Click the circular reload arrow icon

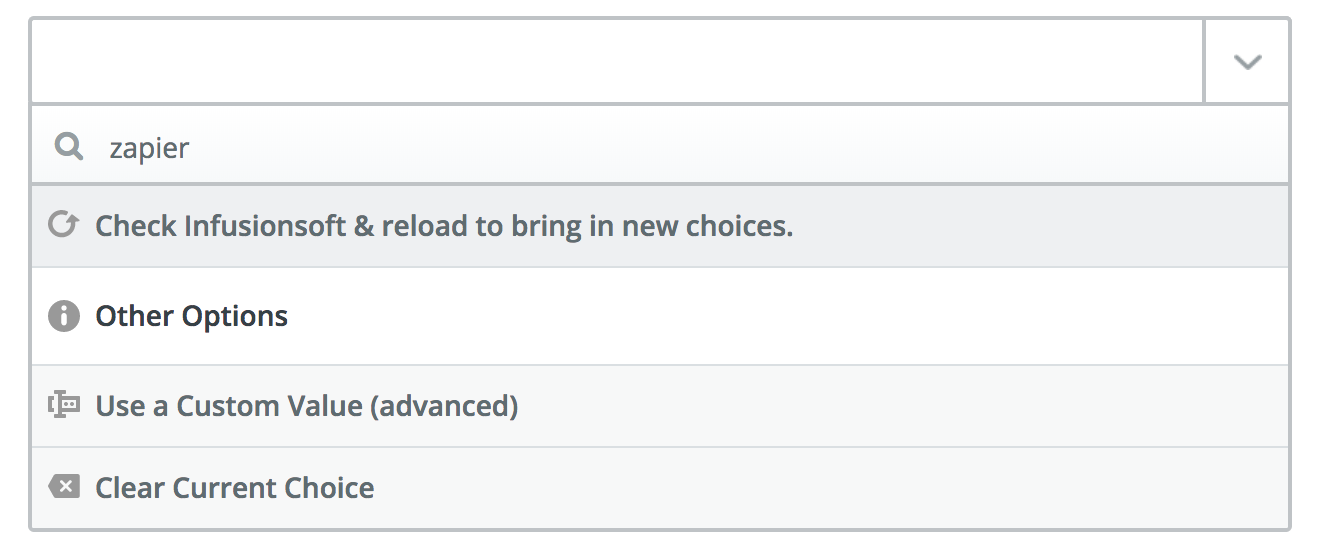pyautogui.click(x=63, y=226)
